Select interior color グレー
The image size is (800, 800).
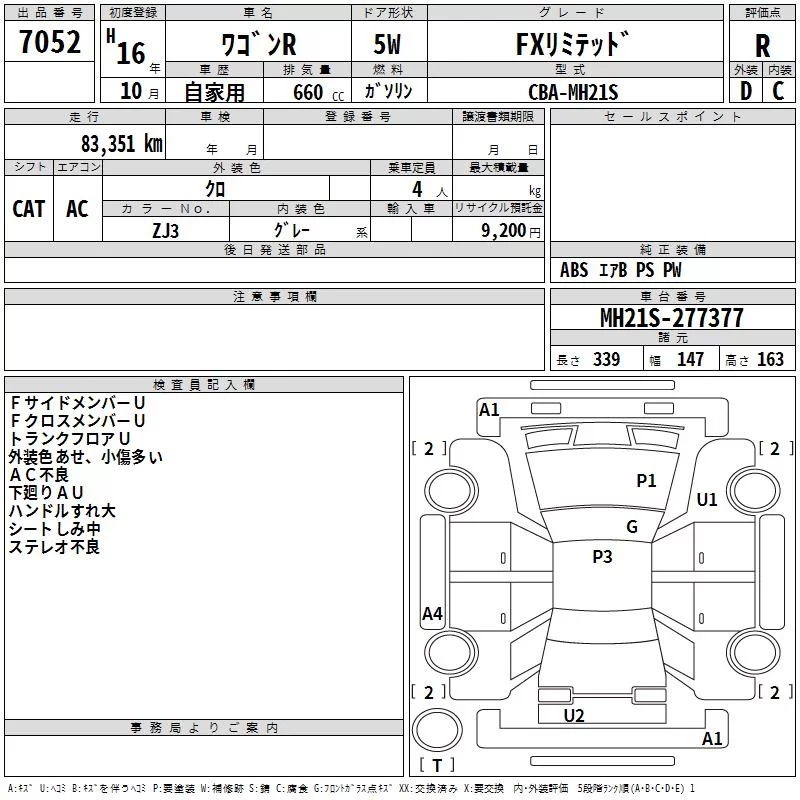pyautogui.click(x=292, y=230)
